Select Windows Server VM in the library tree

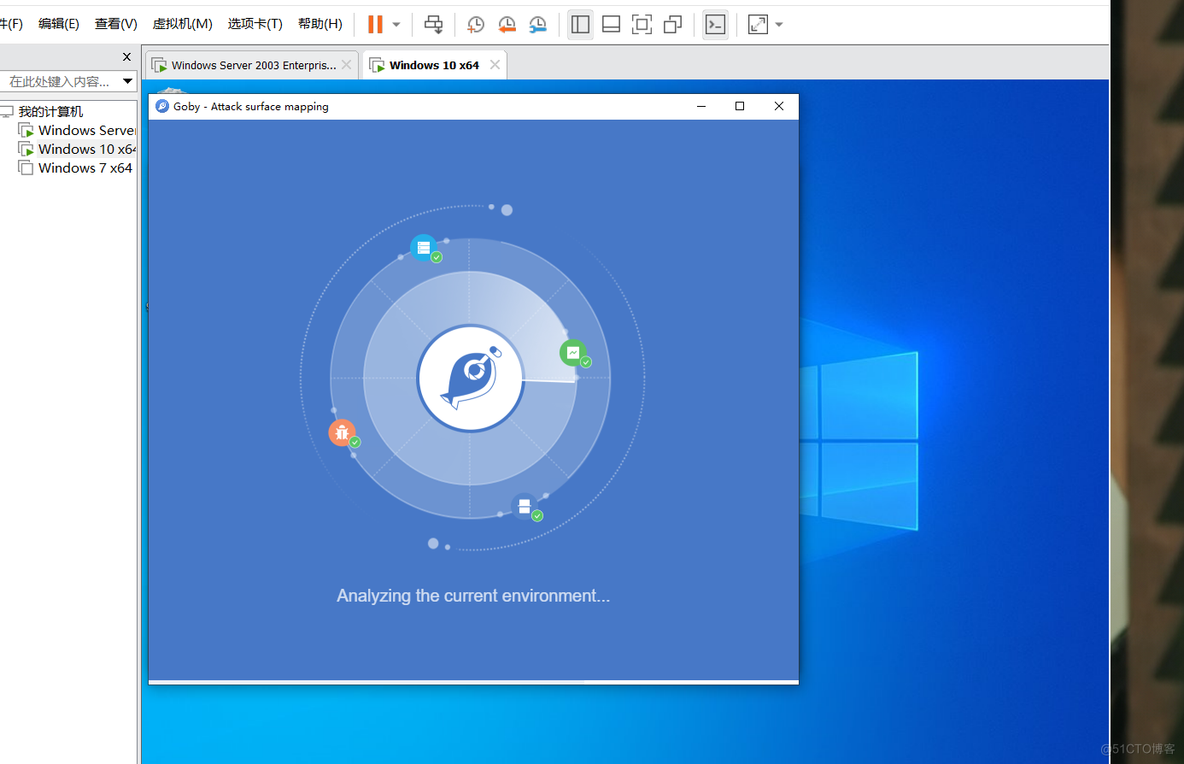click(x=77, y=131)
